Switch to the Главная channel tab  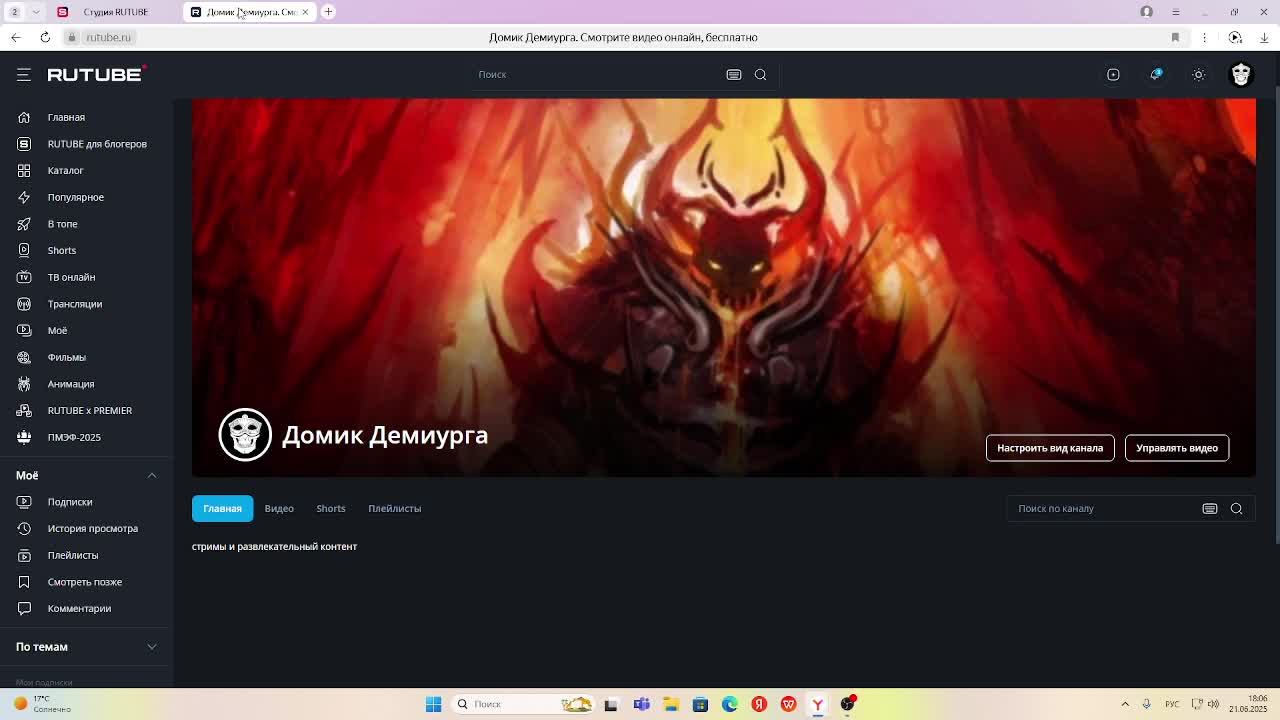222,508
